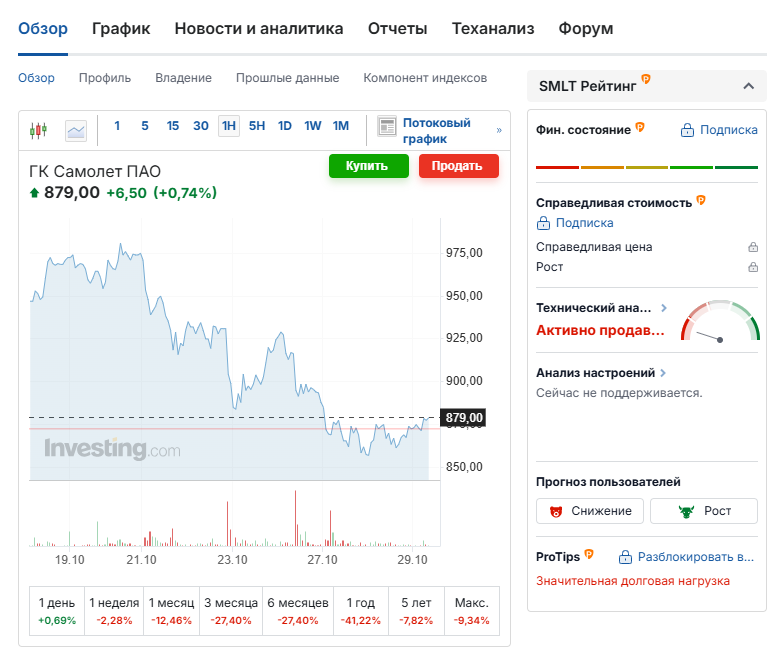Click the Технический анализ heading
Image resolution: width=776 pixels, height=650 pixels.
[x=594, y=308]
